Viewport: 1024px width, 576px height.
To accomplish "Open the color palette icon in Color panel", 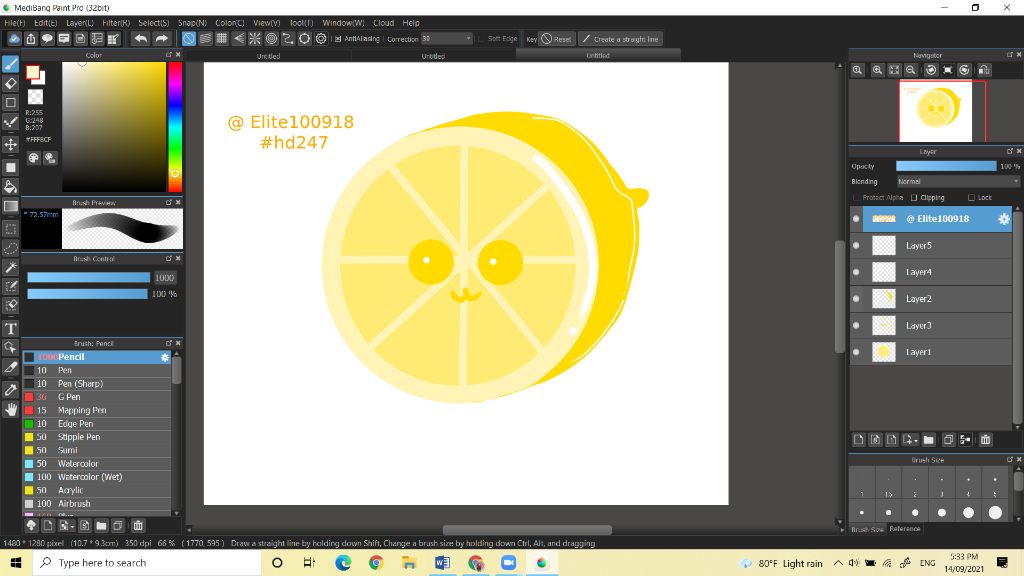I will [33, 158].
